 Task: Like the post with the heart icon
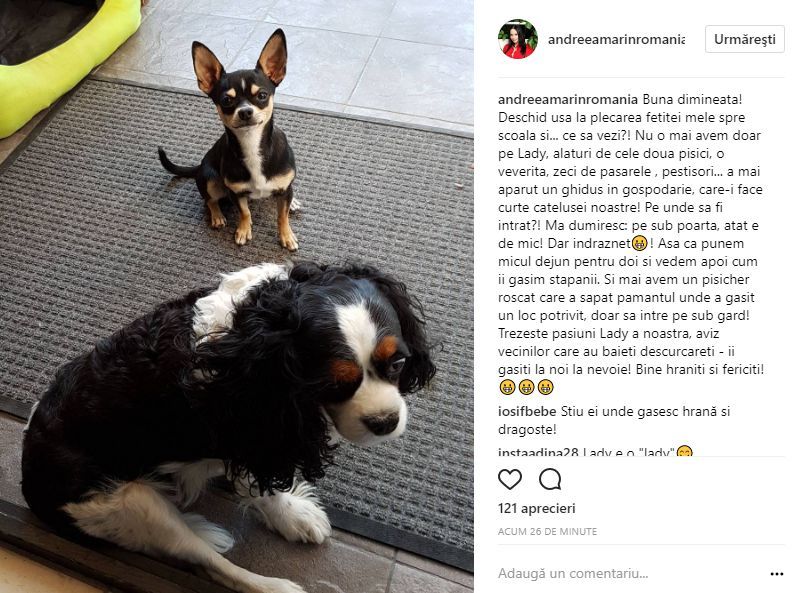tap(510, 479)
